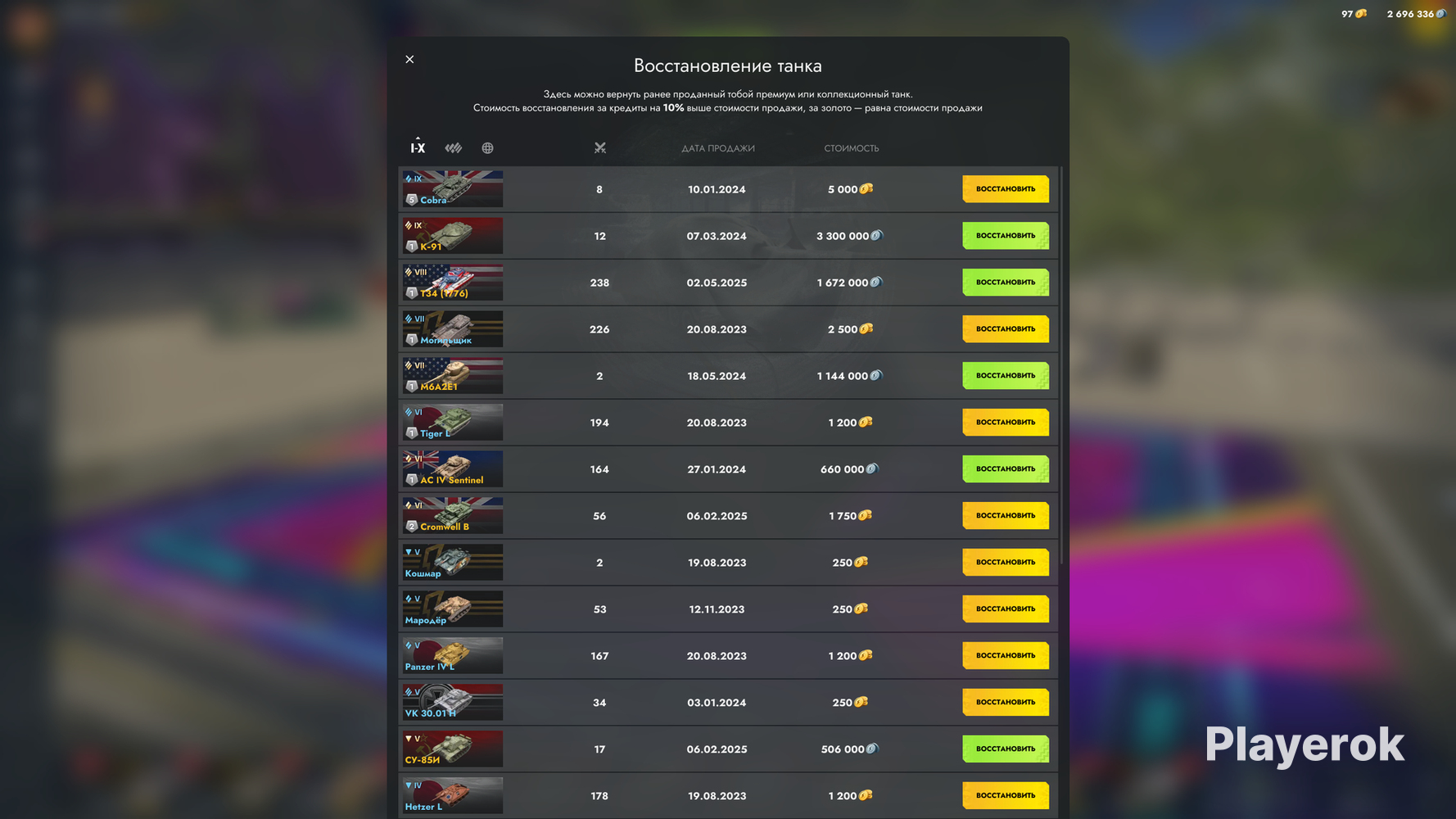Image resolution: width=1456 pixels, height=819 pixels.
Task: Select the Hetzer L tank thumbnail
Action: coord(452,795)
